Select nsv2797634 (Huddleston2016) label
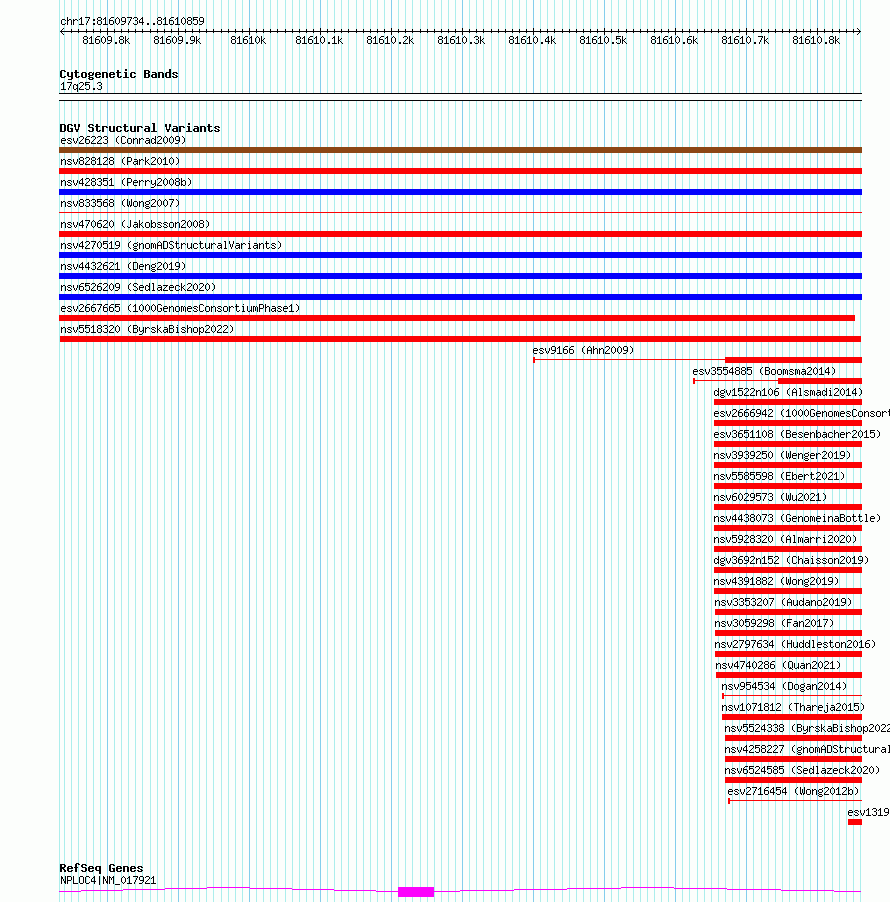The width and height of the screenshot is (890, 902). tap(795, 644)
